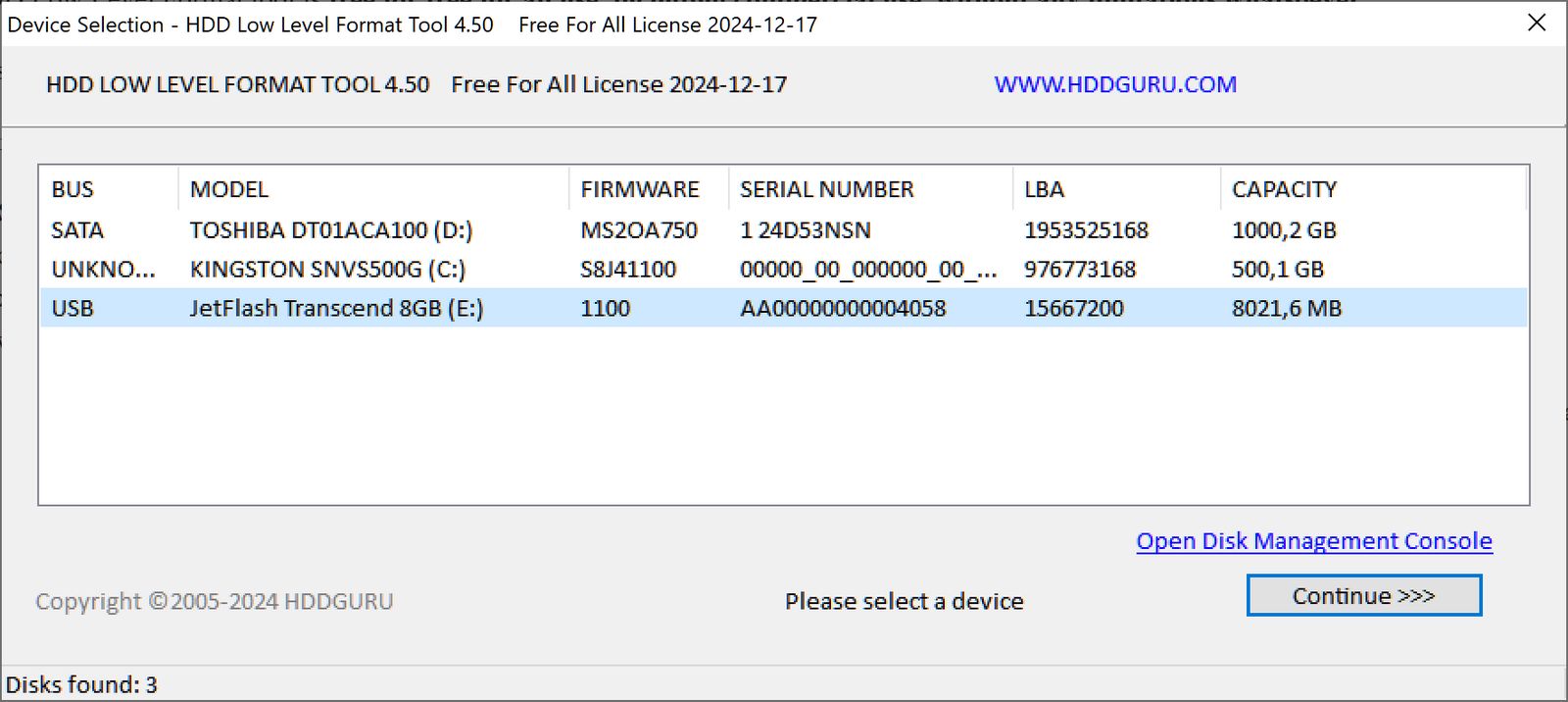This screenshot has width=1568, height=702.
Task: Click serial number AA00000000004058
Action: (x=843, y=309)
